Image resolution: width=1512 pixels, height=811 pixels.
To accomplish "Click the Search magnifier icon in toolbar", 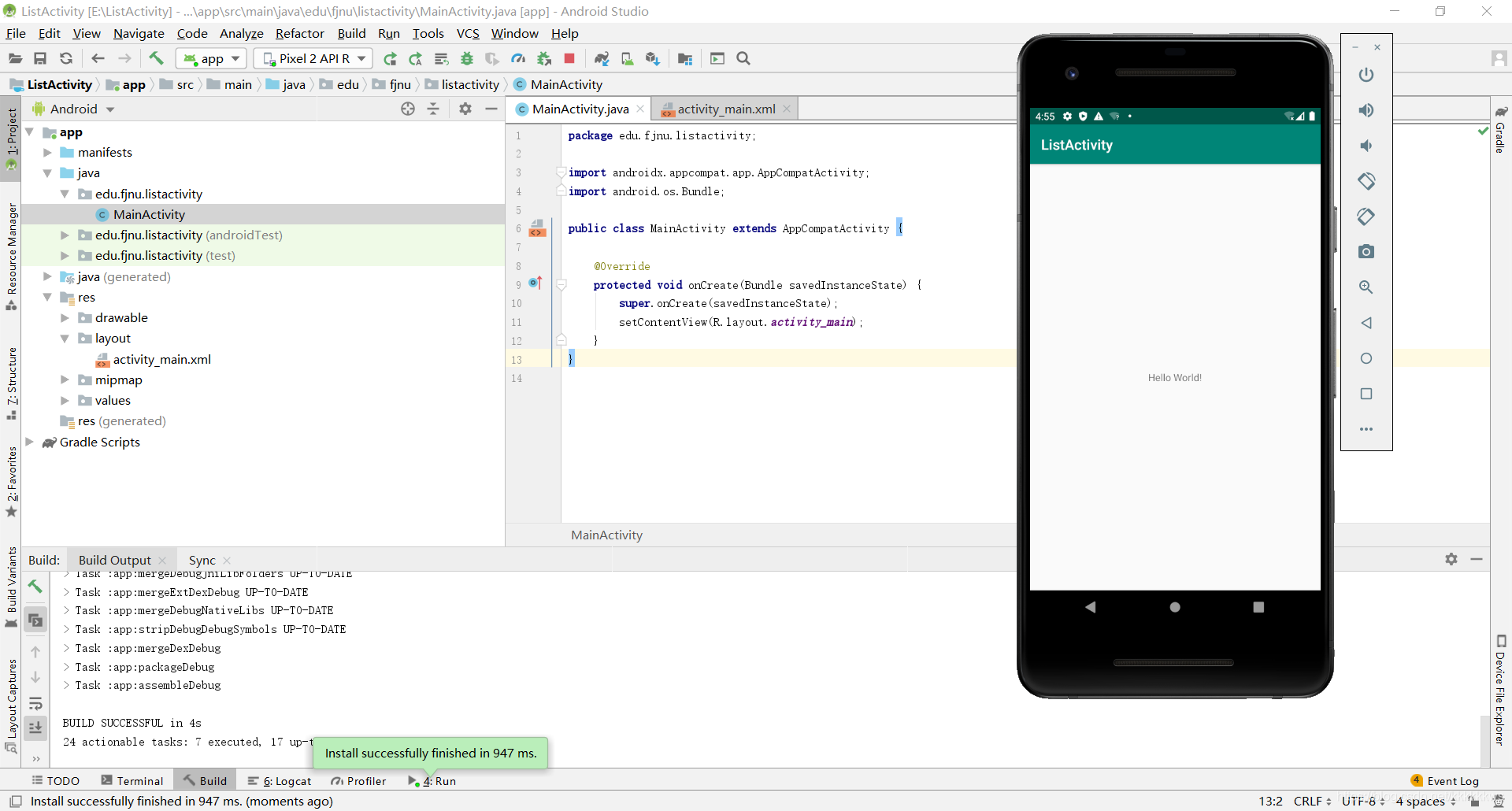I will click(743, 59).
